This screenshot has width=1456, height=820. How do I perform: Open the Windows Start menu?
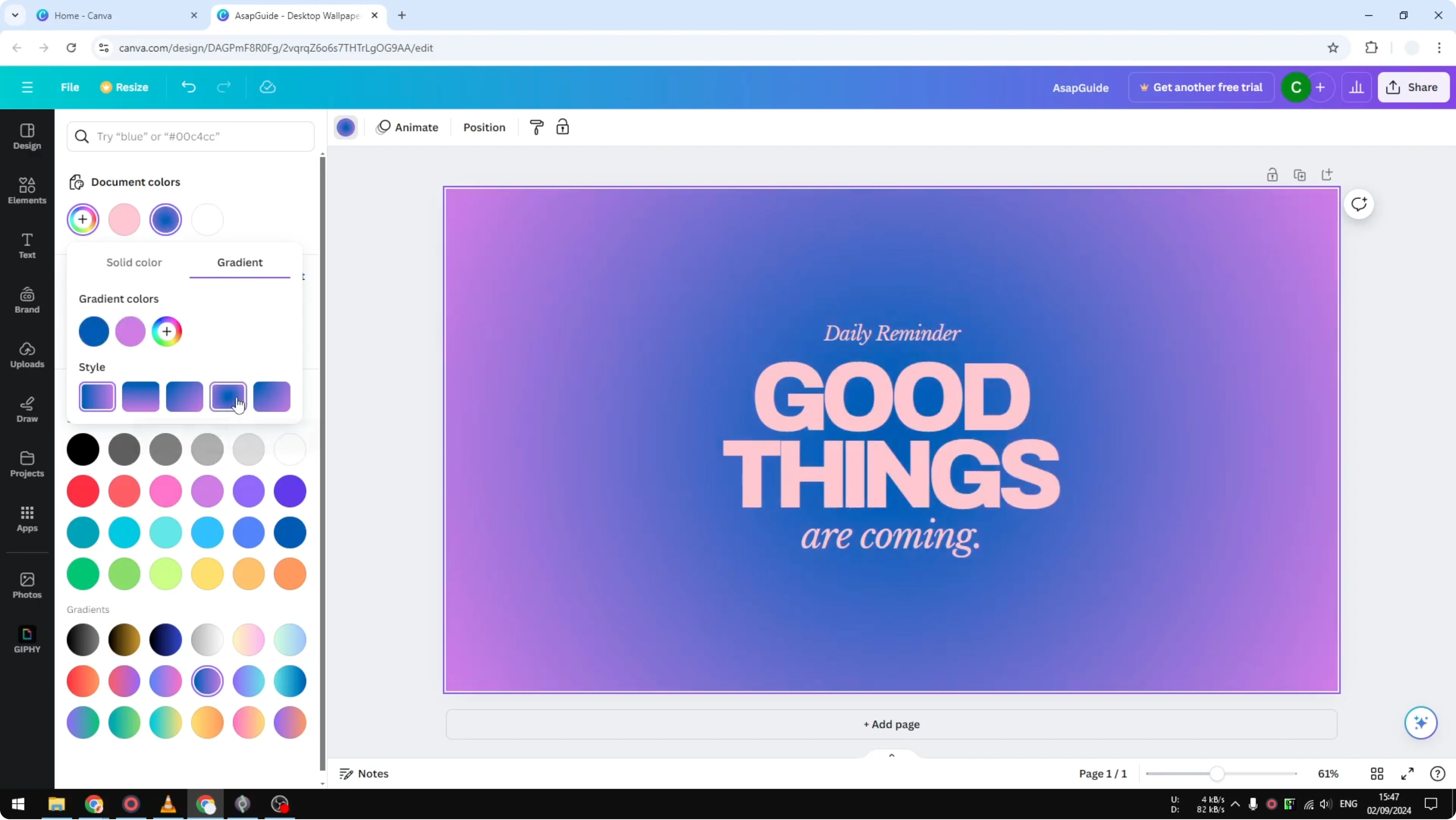[x=18, y=804]
